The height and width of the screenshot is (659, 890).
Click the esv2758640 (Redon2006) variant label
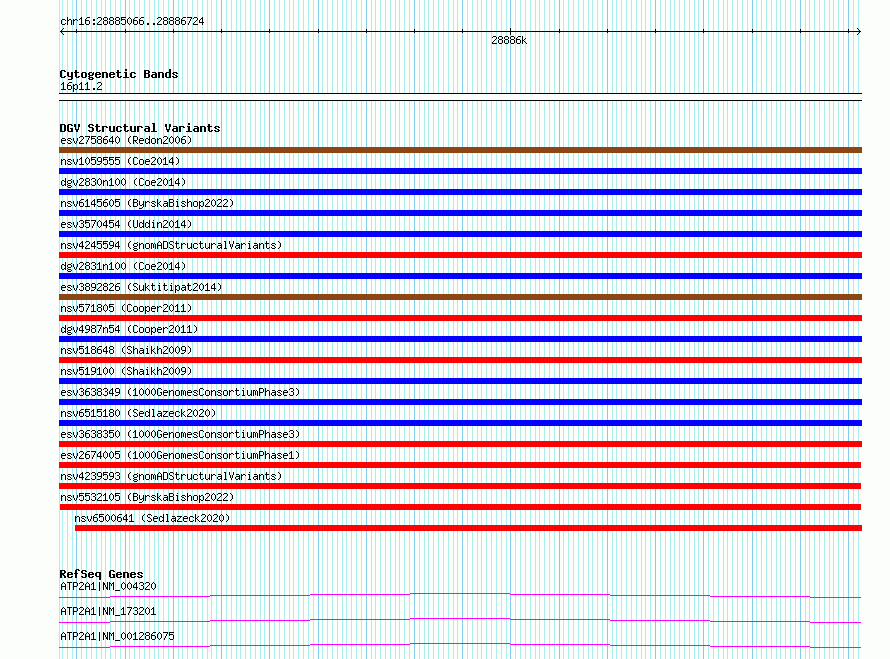[126, 140]
